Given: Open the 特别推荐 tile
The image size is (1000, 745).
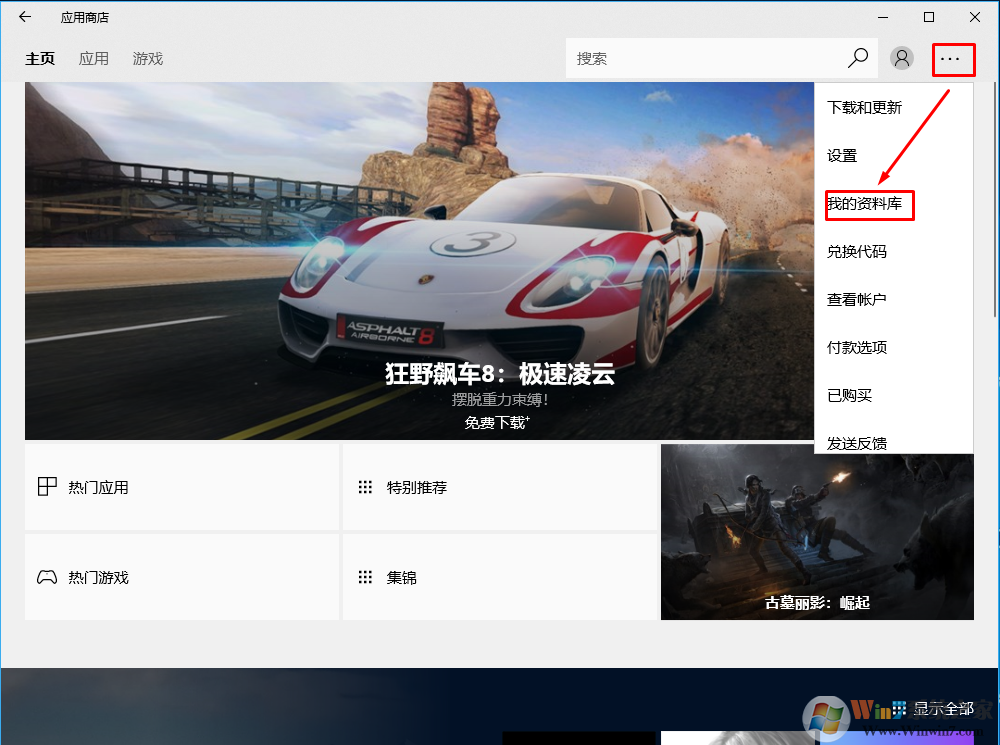Looking at the screenshot, I should point(500,487).
